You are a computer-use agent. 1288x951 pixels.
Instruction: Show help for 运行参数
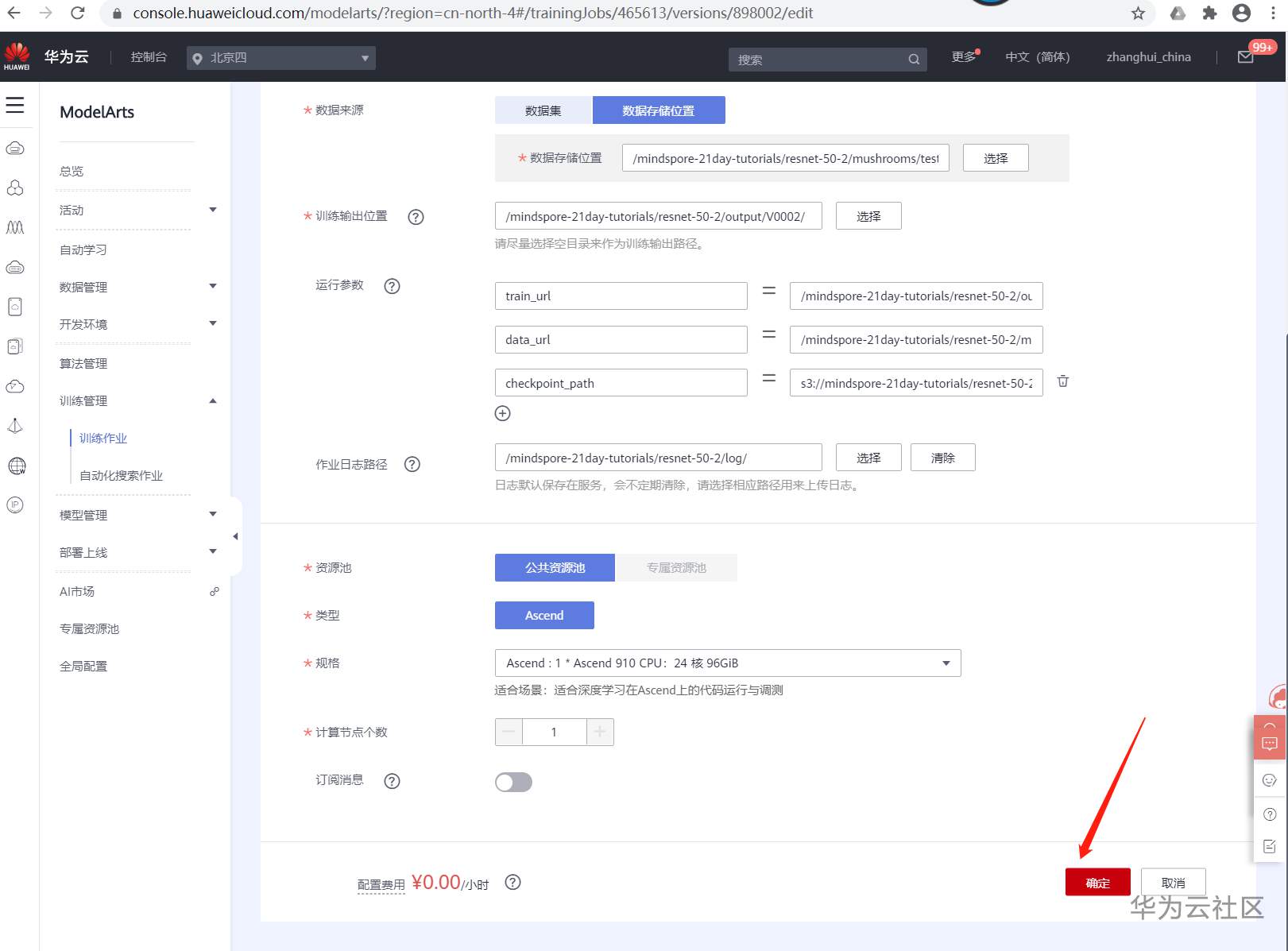click(x=392, y=286)
